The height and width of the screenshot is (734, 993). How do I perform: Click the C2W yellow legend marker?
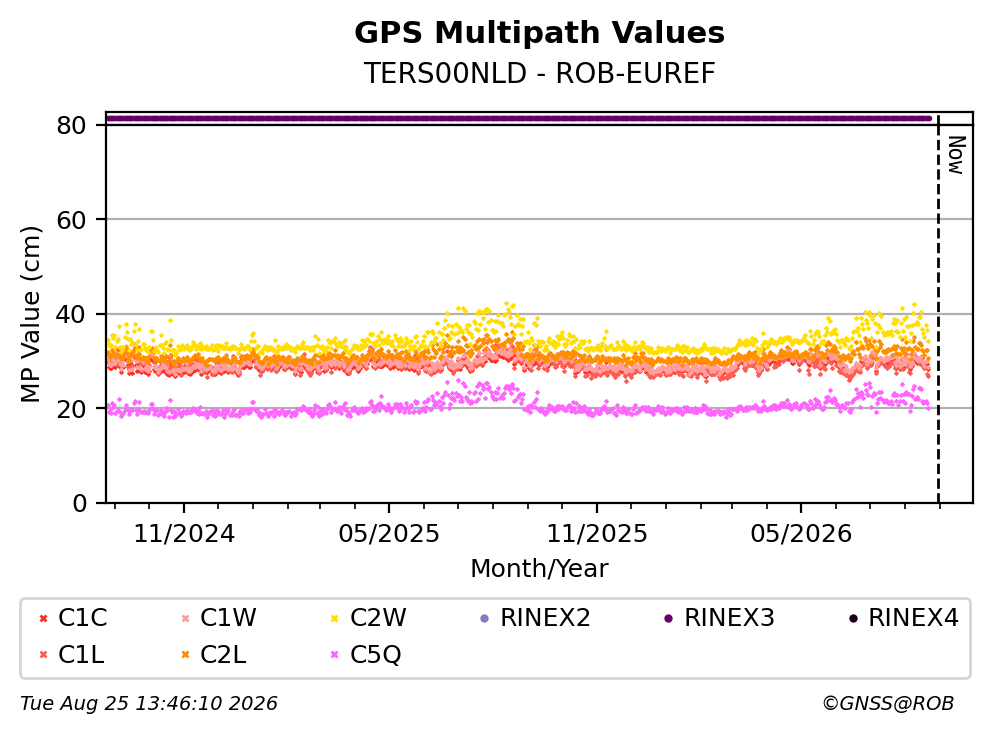click(335, 618)
